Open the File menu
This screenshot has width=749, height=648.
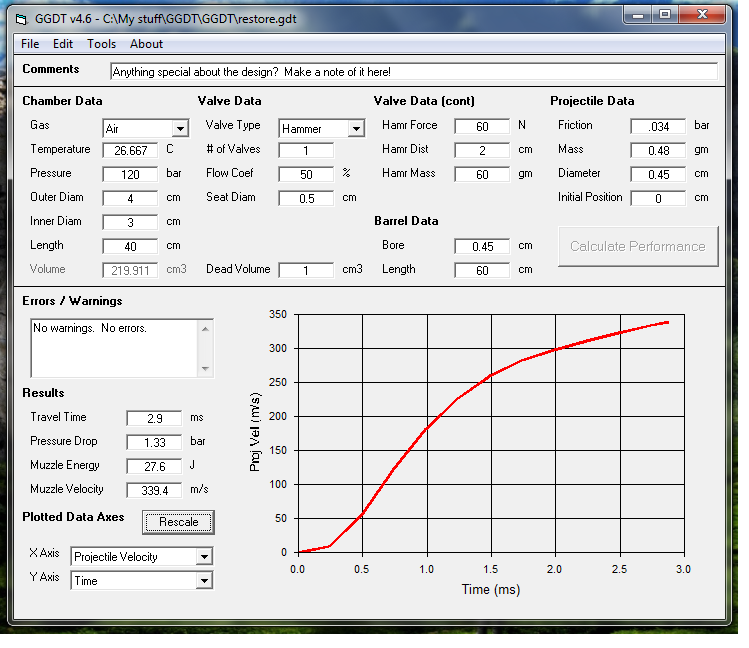30,44
